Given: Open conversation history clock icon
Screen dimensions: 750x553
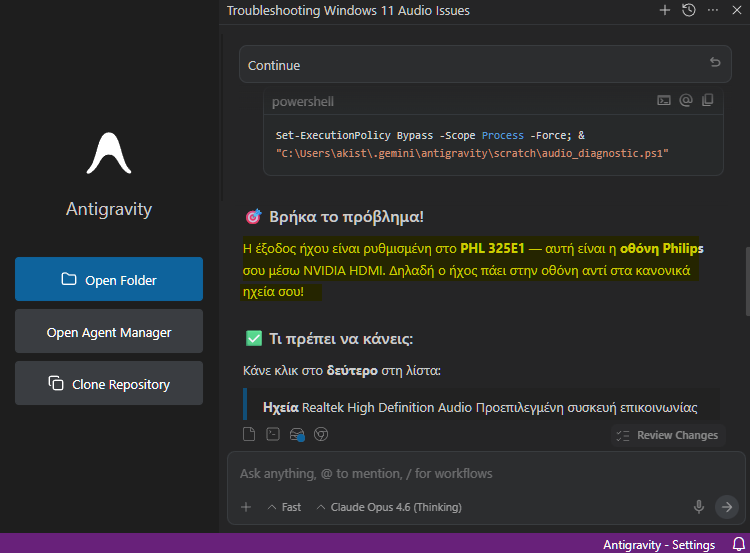Looking at the screenshot, I should click(689, 10).
